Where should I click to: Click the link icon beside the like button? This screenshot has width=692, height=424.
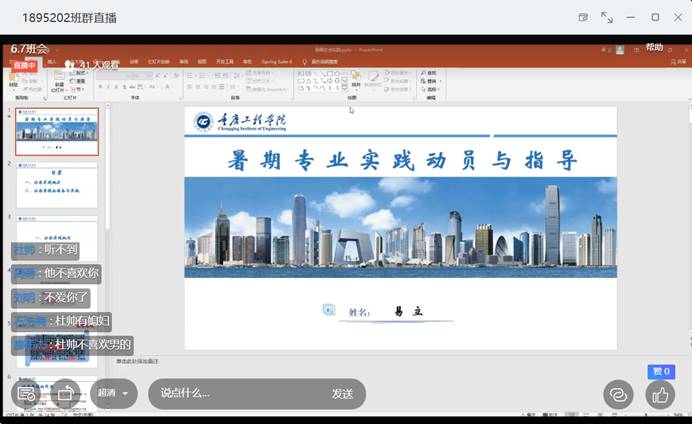pyautogui.click(x=618, y=394)
